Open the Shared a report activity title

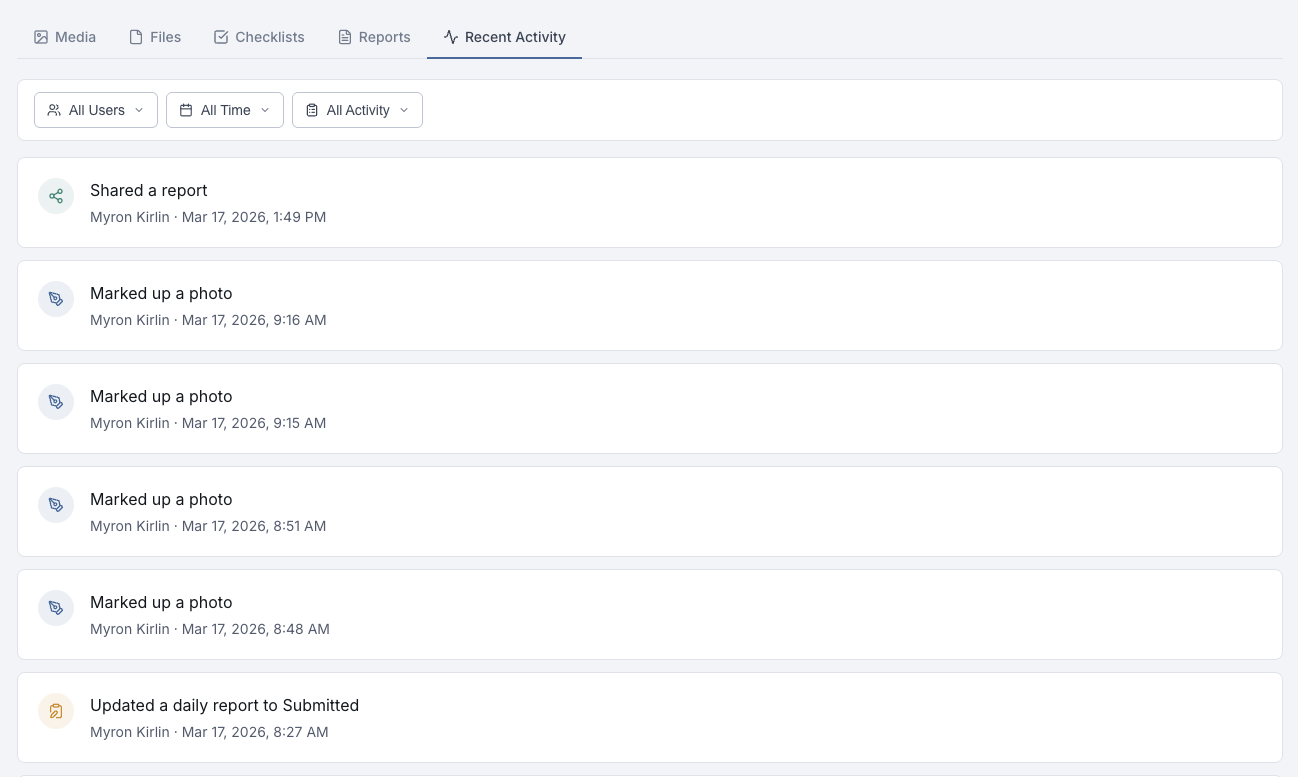pyautogui.click(x=149, y=190)
